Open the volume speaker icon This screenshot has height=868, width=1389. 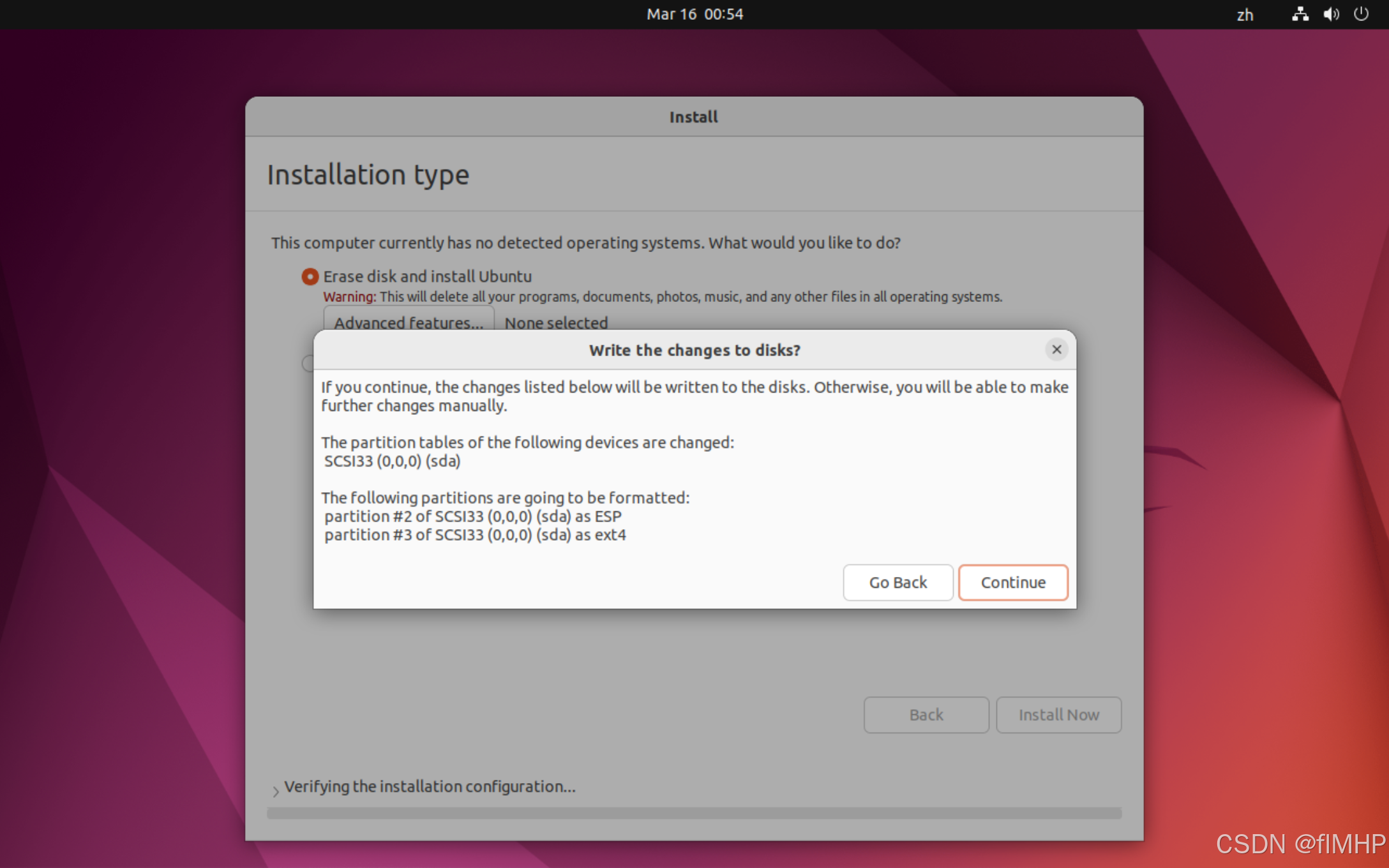(1331, 14)
